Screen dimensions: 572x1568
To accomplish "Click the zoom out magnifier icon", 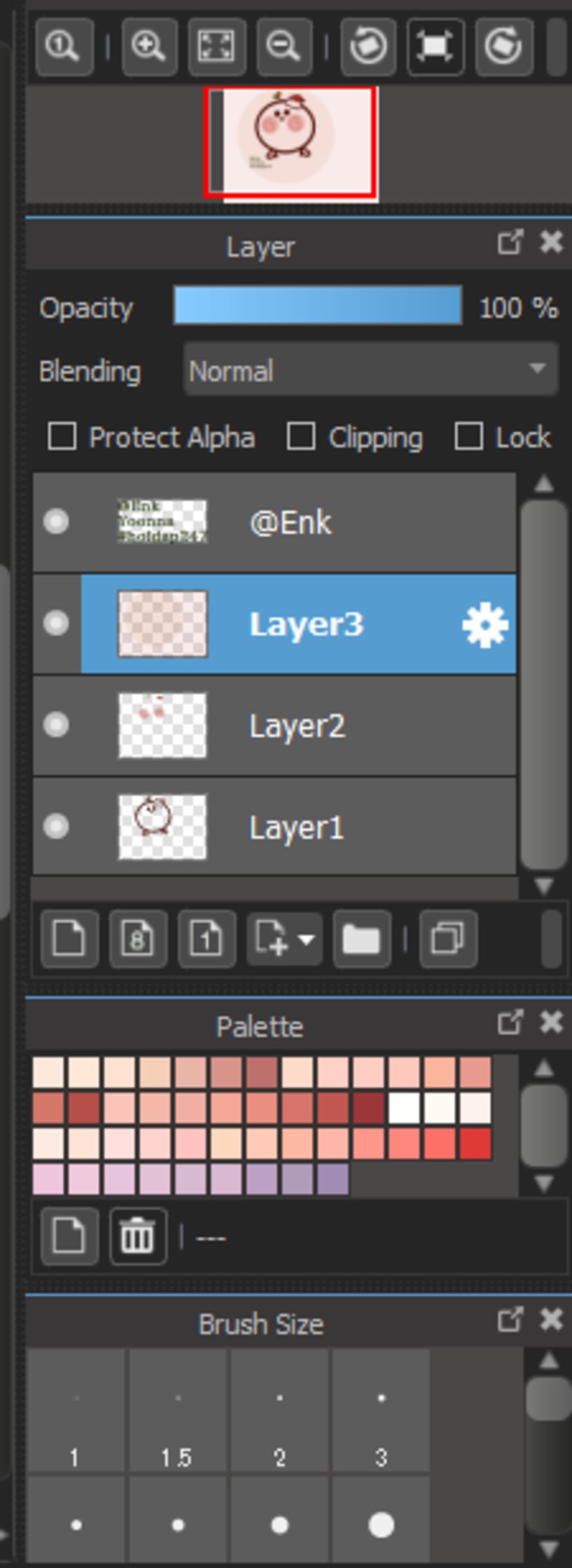I will point(284,46).
